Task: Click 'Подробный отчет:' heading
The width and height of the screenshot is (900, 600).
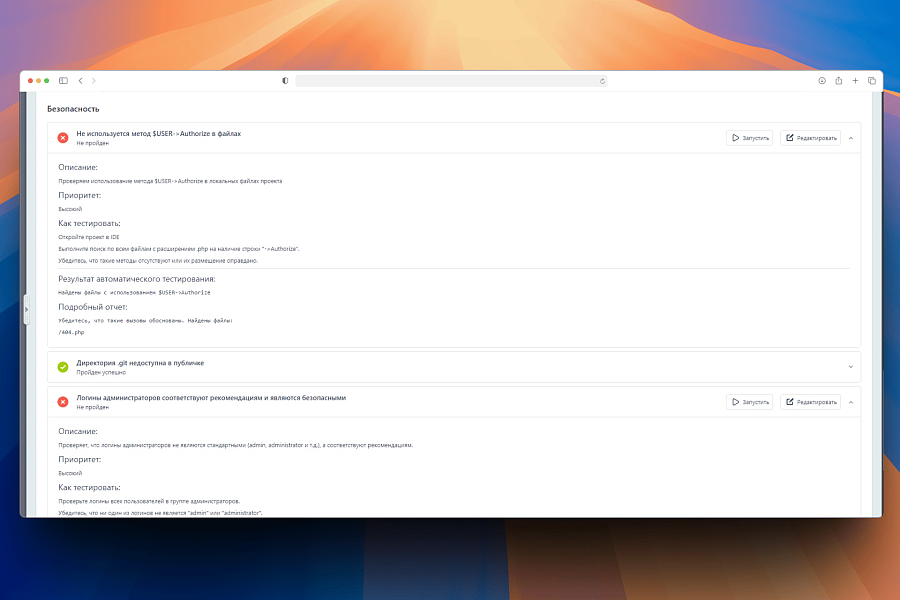Action: [x=92, y=307]
